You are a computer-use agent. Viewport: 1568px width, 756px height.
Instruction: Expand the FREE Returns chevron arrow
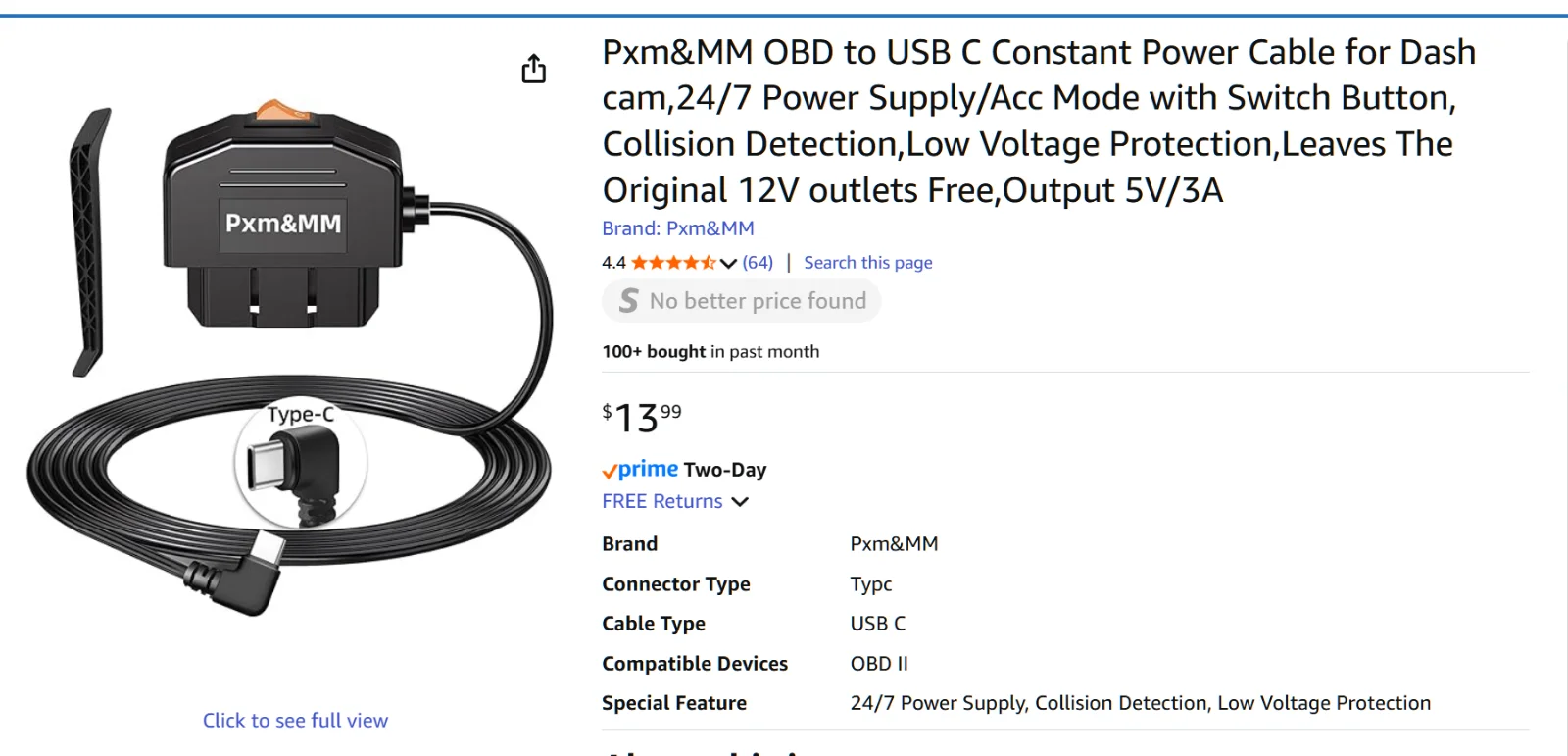(740, 502)
